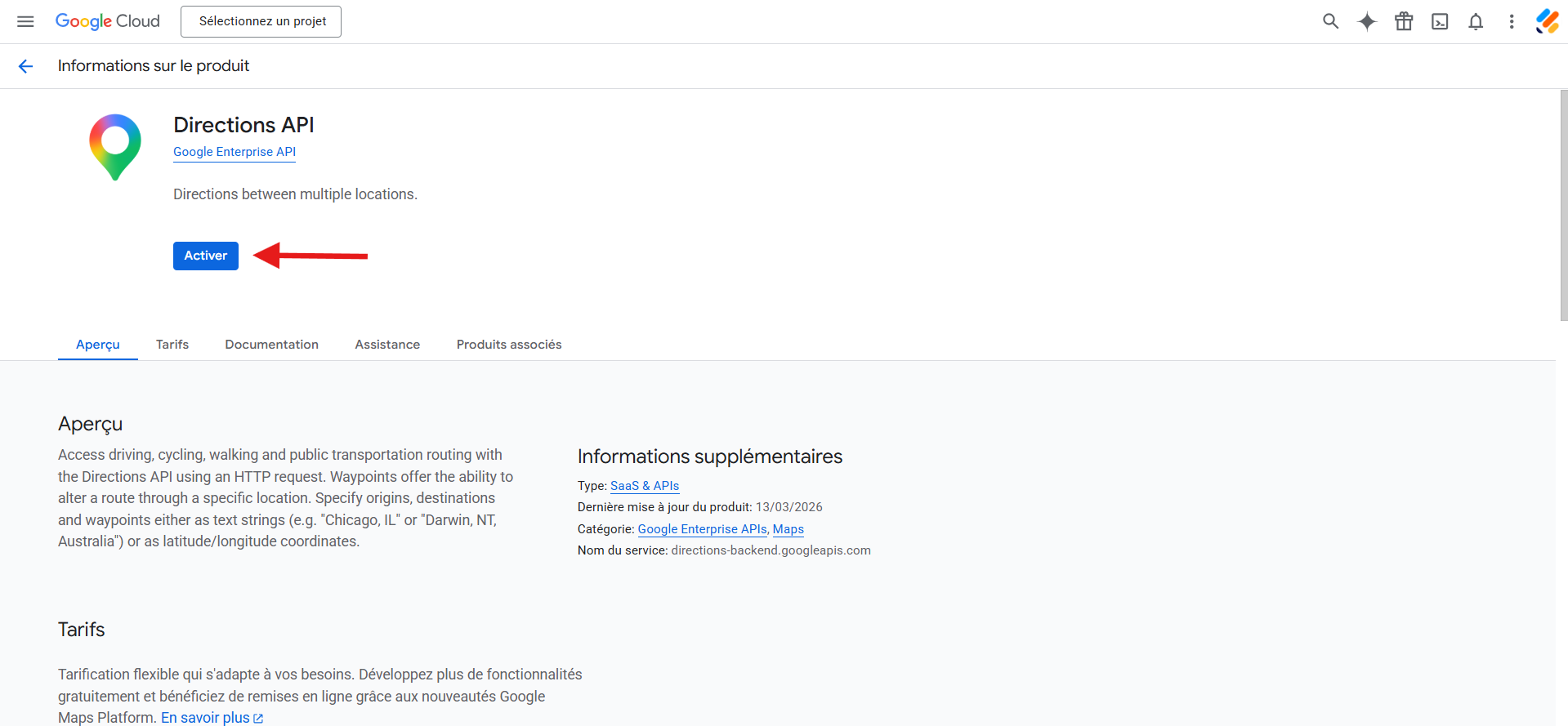This screenshot has height=726, width=1568.
Task: Switch to the Documentation tab
Action: pos(272,345)
